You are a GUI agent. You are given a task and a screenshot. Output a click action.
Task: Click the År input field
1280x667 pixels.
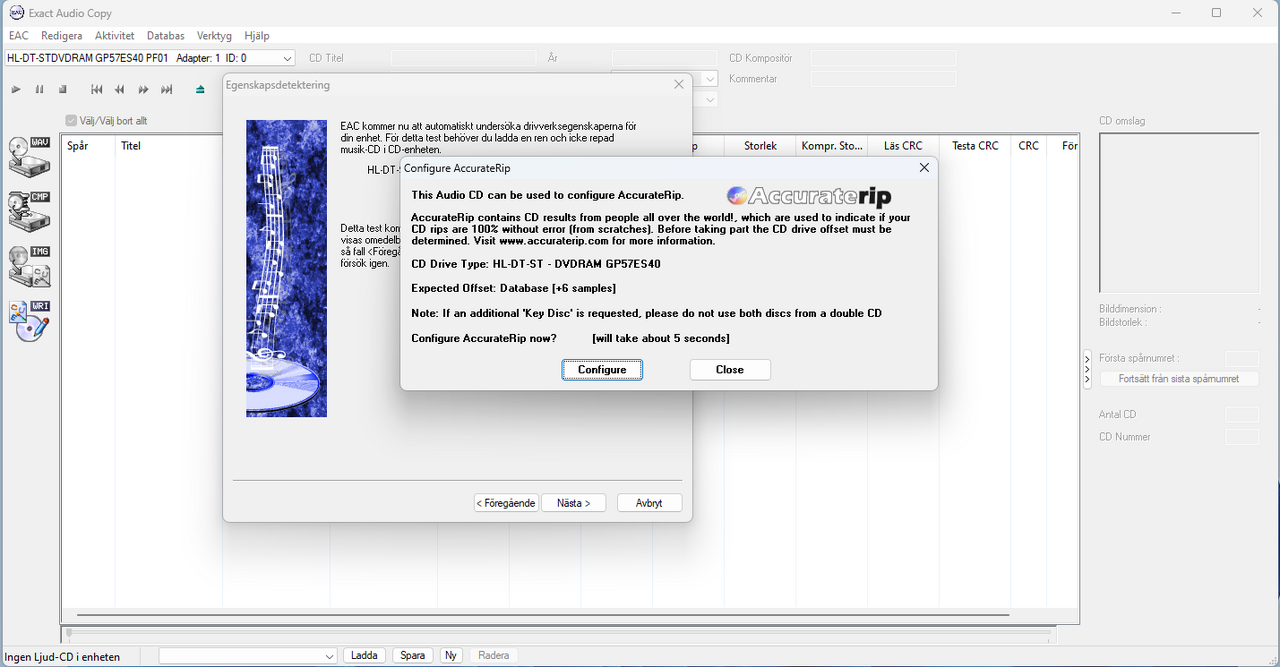coord(664,58)
